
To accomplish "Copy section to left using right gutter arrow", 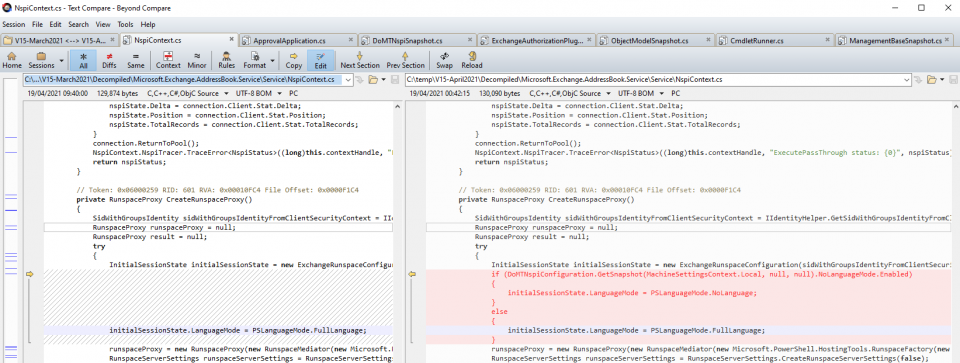I will point(412,274).
